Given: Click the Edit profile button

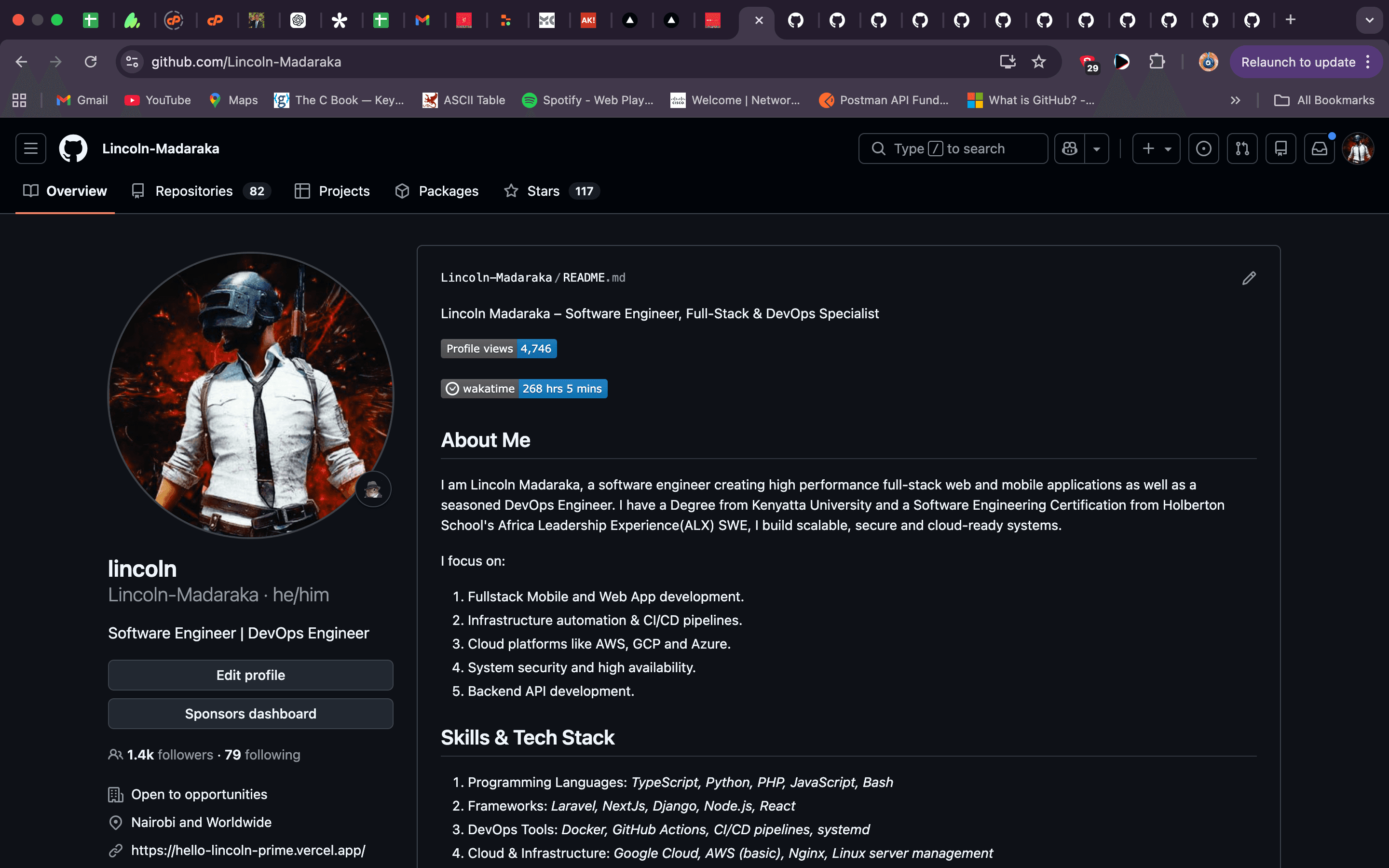Looking at the screenshot, I should 250,675.
